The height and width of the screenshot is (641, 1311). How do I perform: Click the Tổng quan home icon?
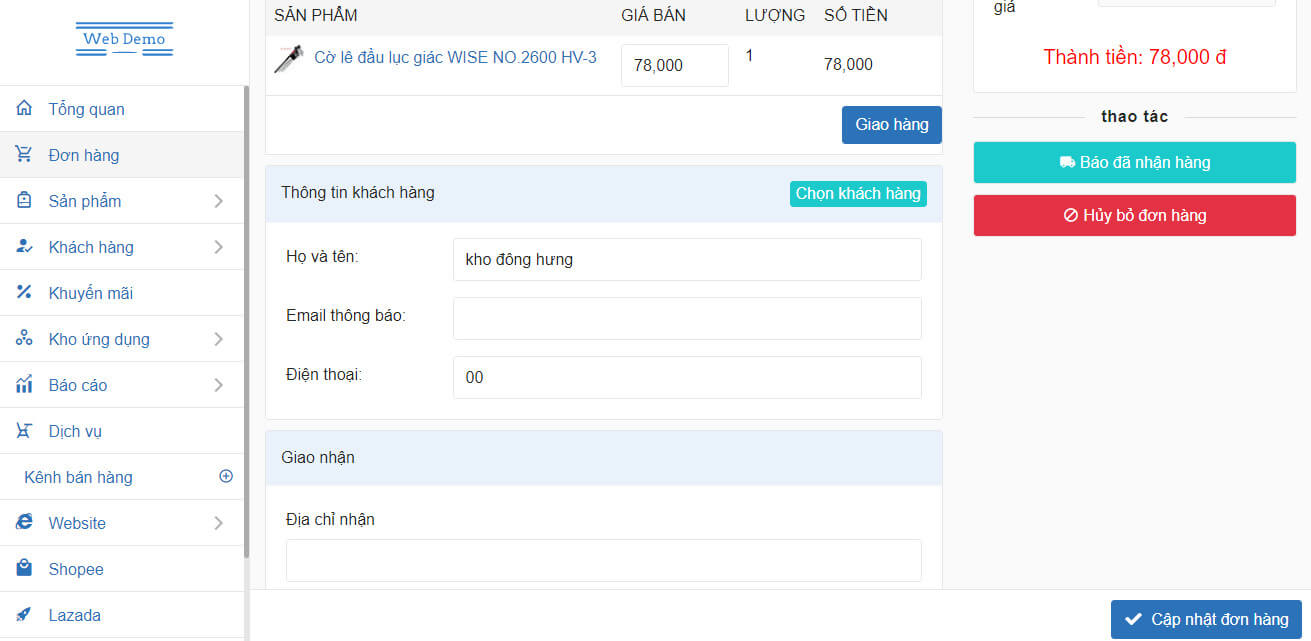tap(25, 109)
